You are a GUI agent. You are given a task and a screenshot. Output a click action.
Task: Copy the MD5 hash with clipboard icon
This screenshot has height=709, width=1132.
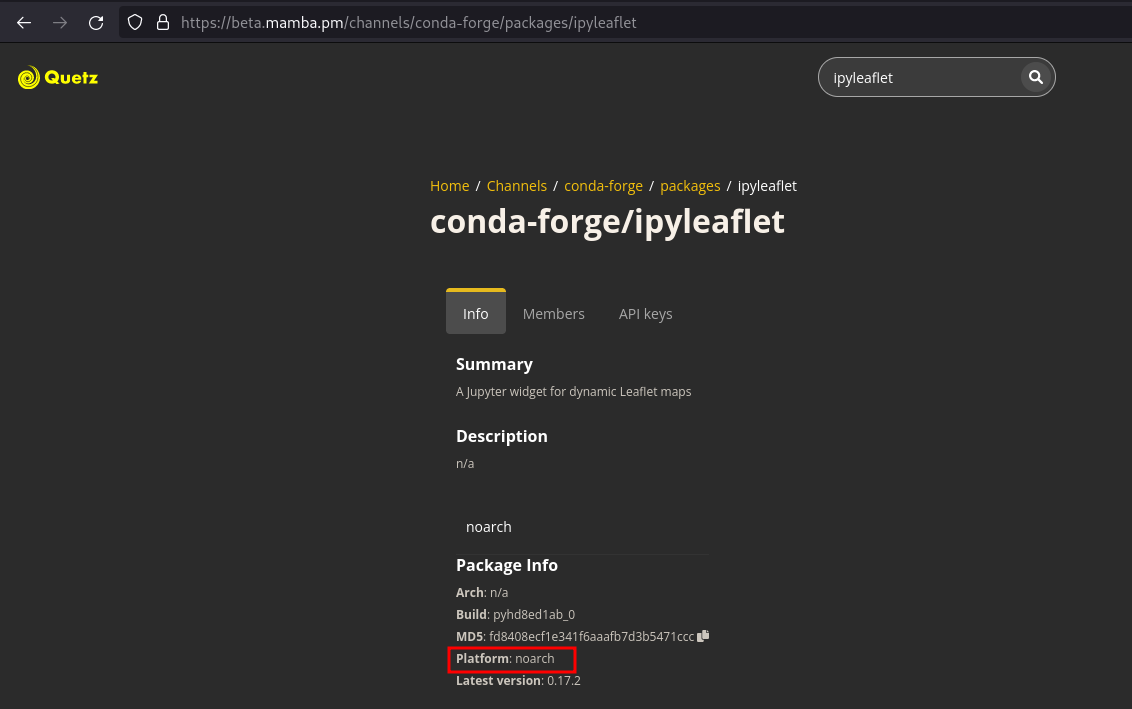click(x=703, y=635)
